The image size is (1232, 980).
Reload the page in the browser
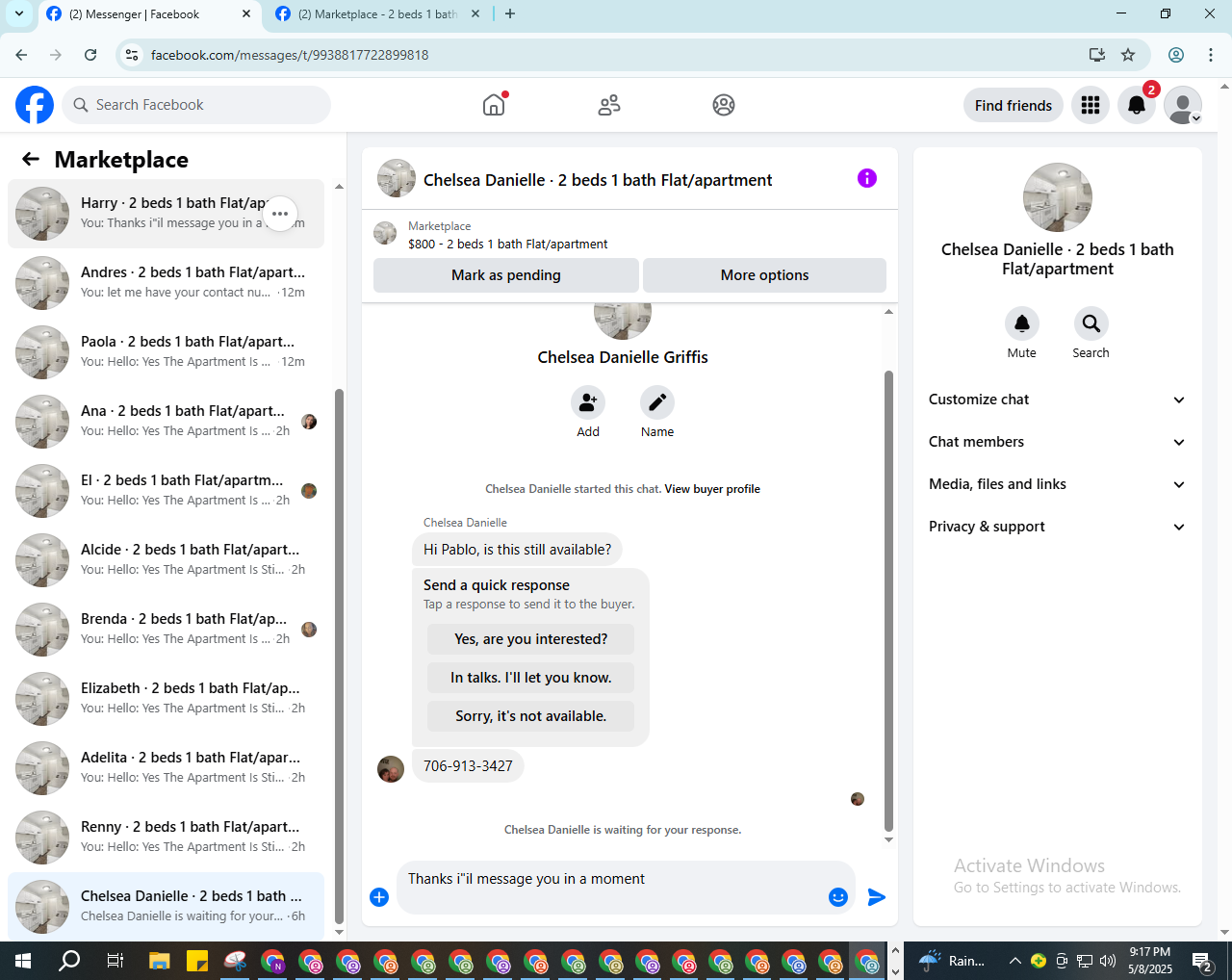coord(90,55)
